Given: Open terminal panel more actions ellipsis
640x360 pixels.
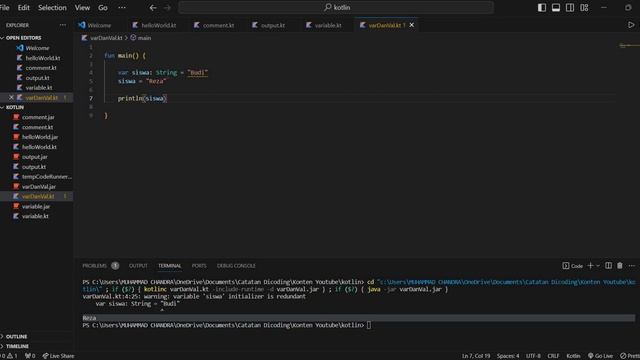Looking at the screenshot, I should pos(631,266).
